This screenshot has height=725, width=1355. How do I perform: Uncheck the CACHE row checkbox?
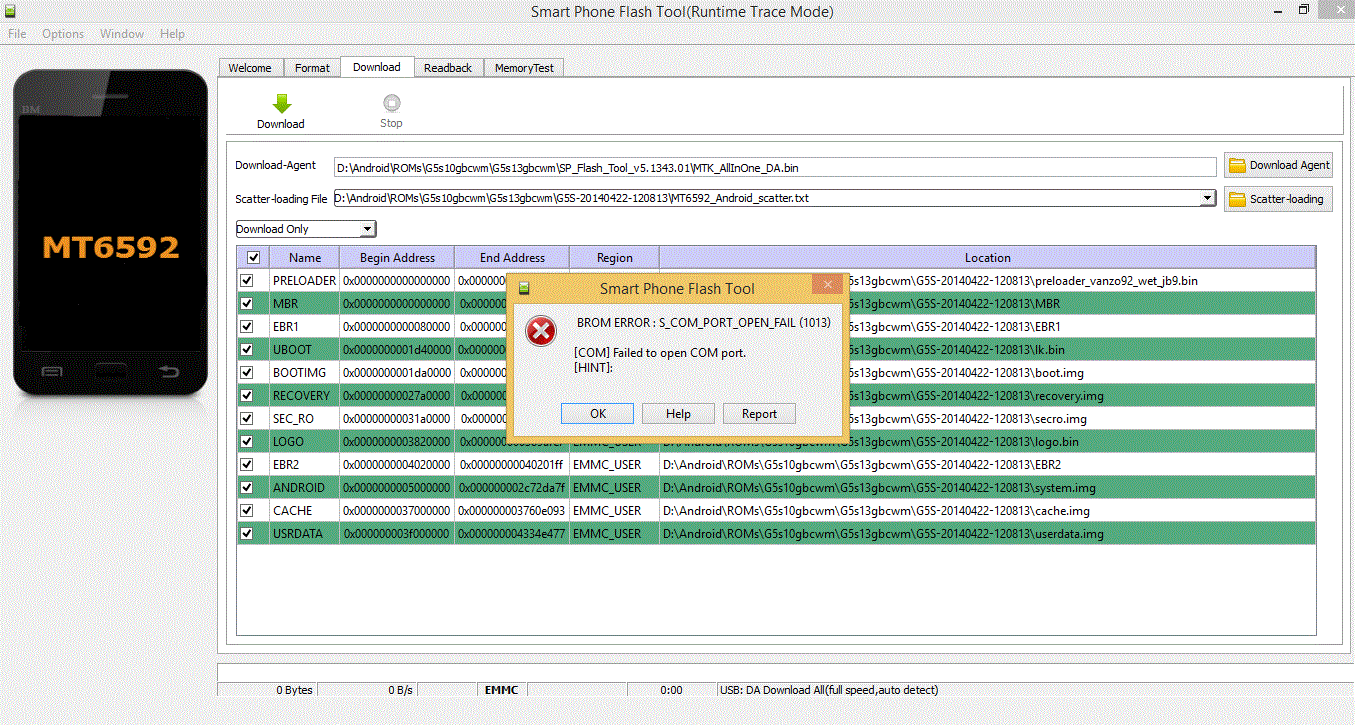(x=247, y=511)
